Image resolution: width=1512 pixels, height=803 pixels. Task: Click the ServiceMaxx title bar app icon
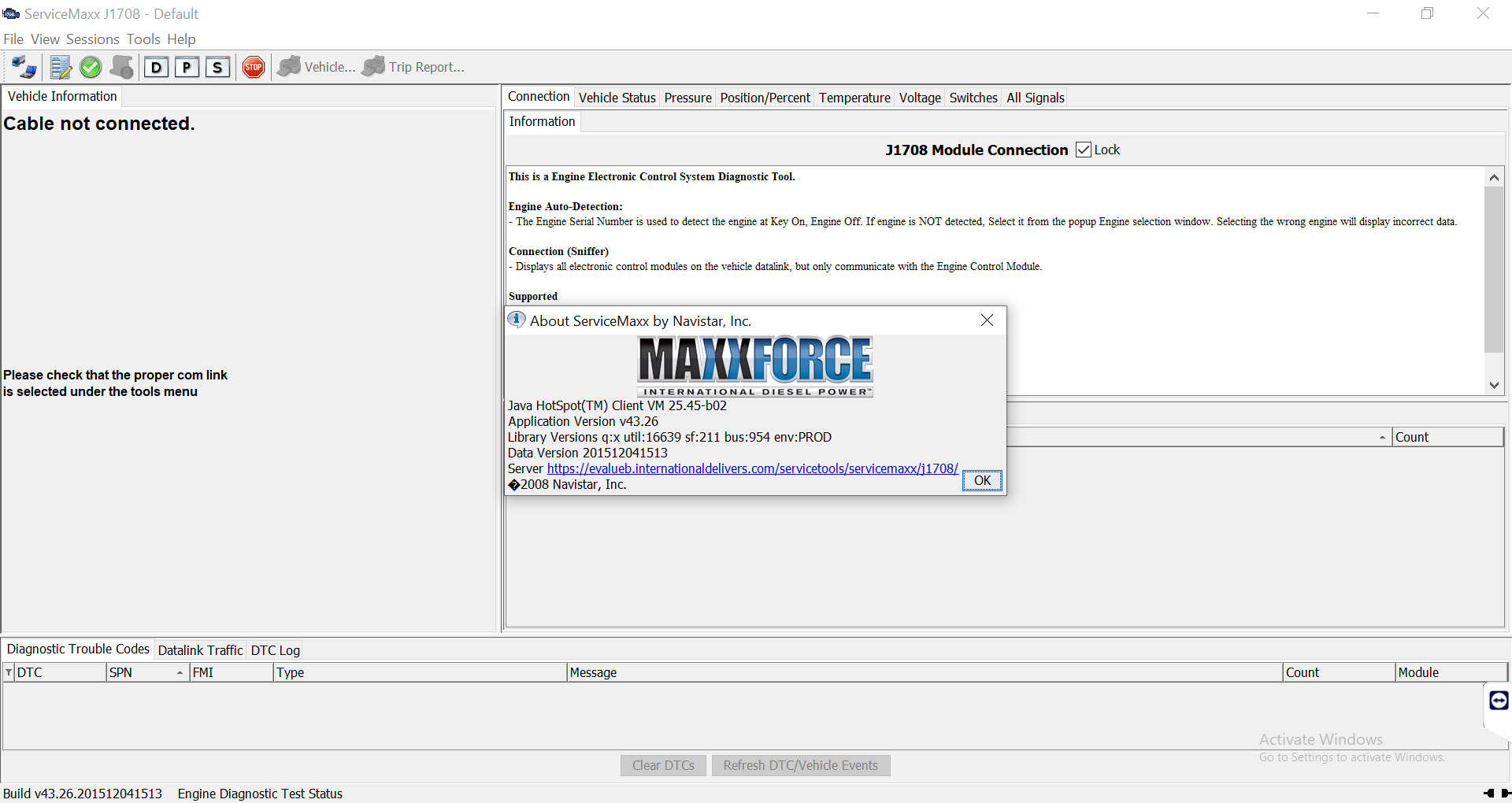(11, 13)
